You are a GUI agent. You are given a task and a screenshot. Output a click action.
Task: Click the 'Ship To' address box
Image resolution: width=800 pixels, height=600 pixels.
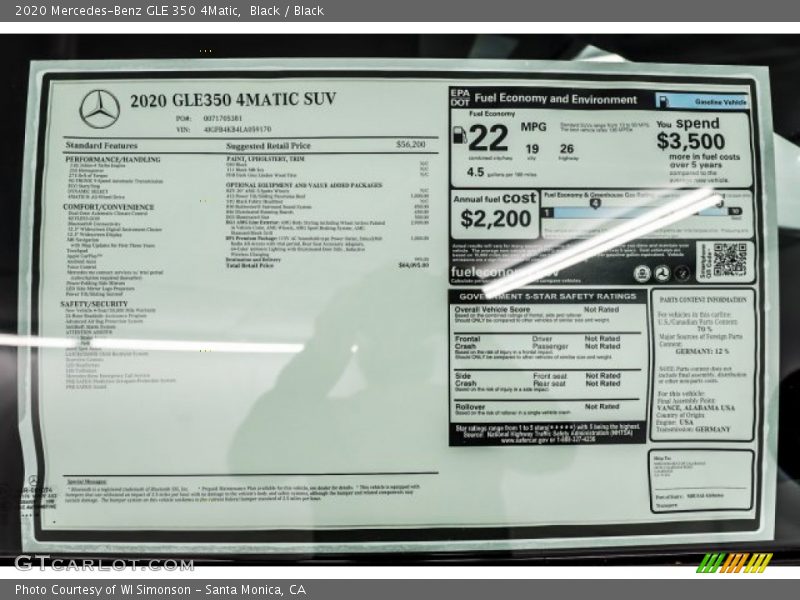coord(701,481)
